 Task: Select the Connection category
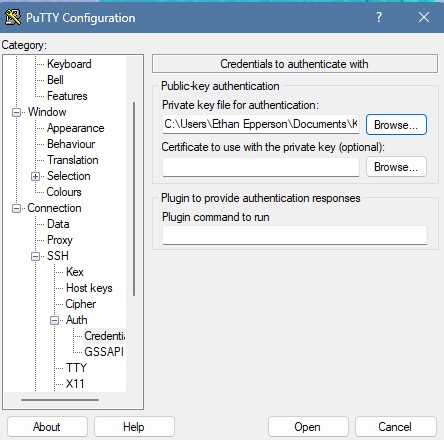click(x=54, y=208)
